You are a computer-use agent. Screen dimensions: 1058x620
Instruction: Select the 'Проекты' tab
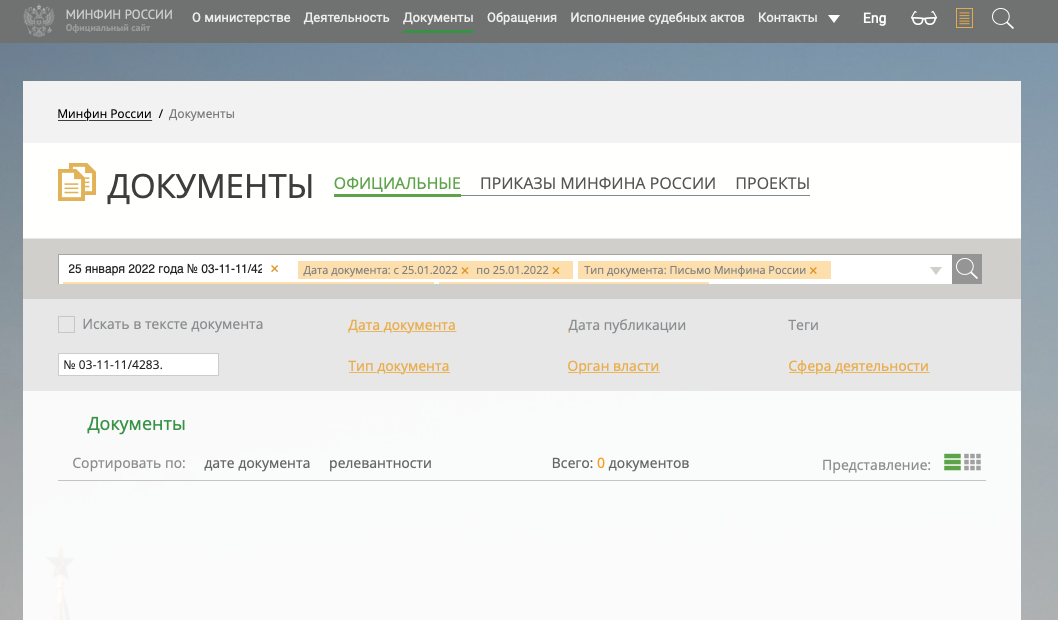pos(772,184)
